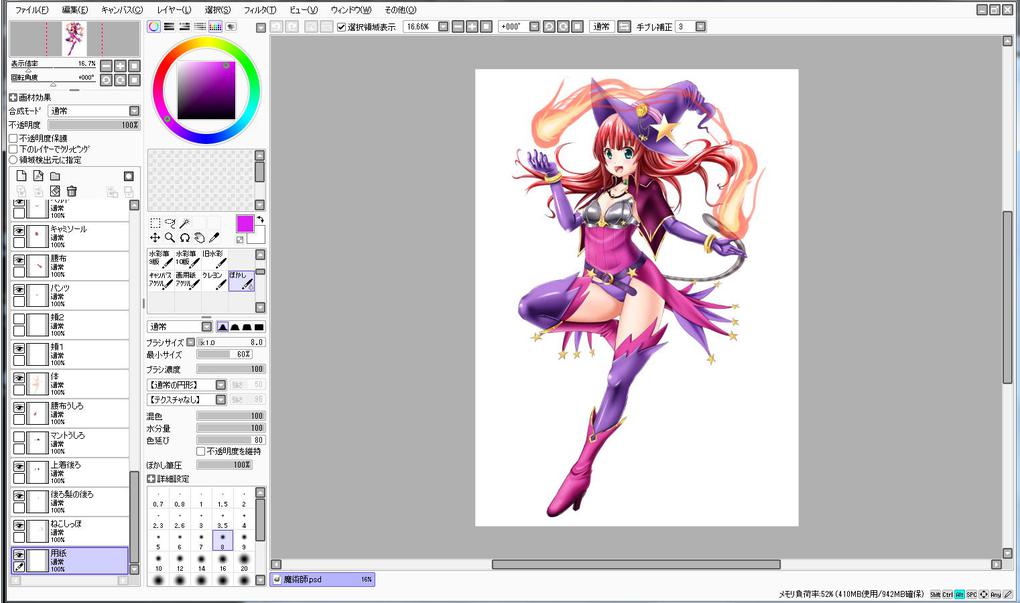The height and width of the screenshot is (603, 1020).
Task: Pick brush size 3.5 preset
Action: point(222,519)
